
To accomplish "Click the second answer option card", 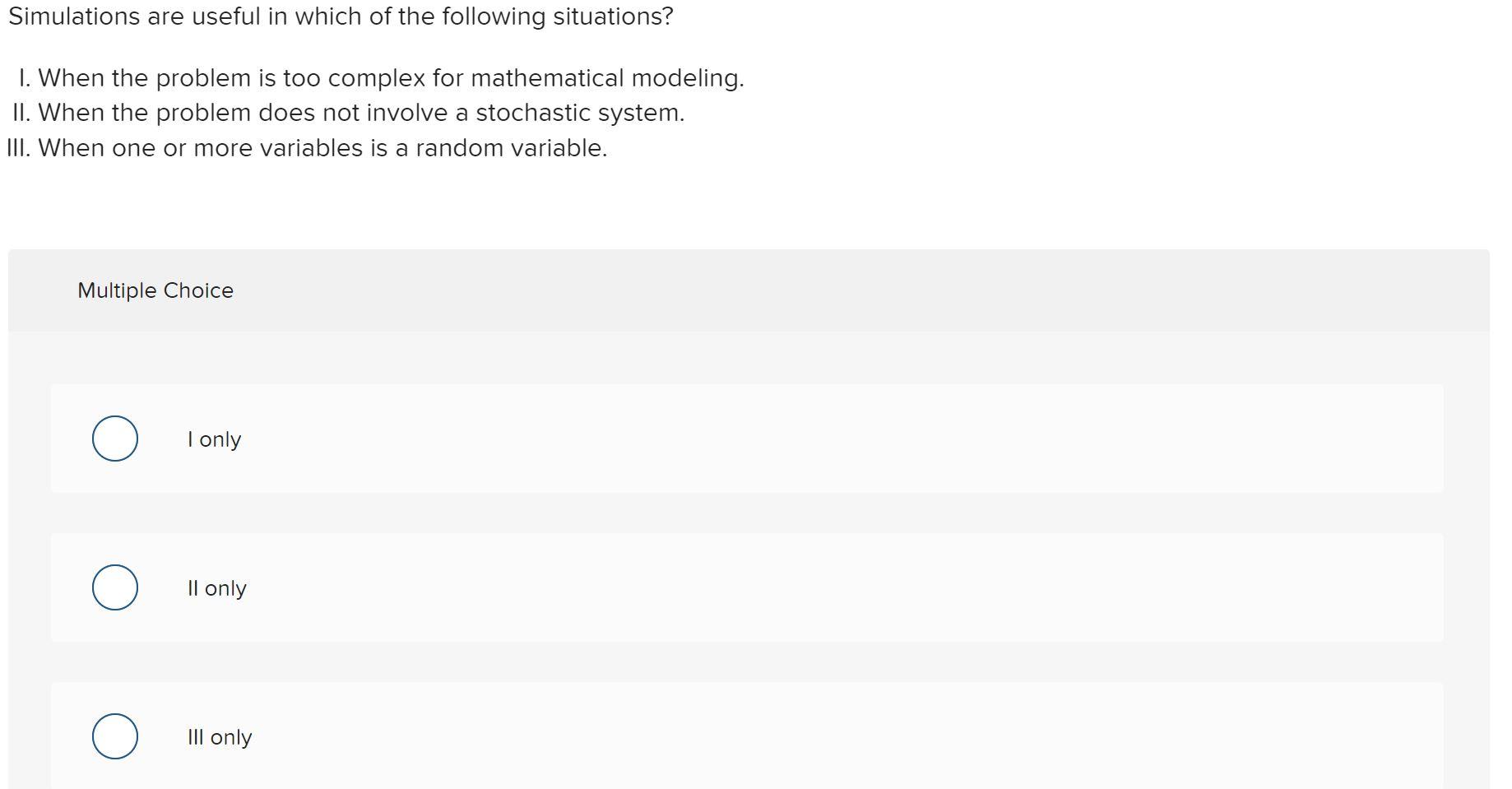I will 747,587.
